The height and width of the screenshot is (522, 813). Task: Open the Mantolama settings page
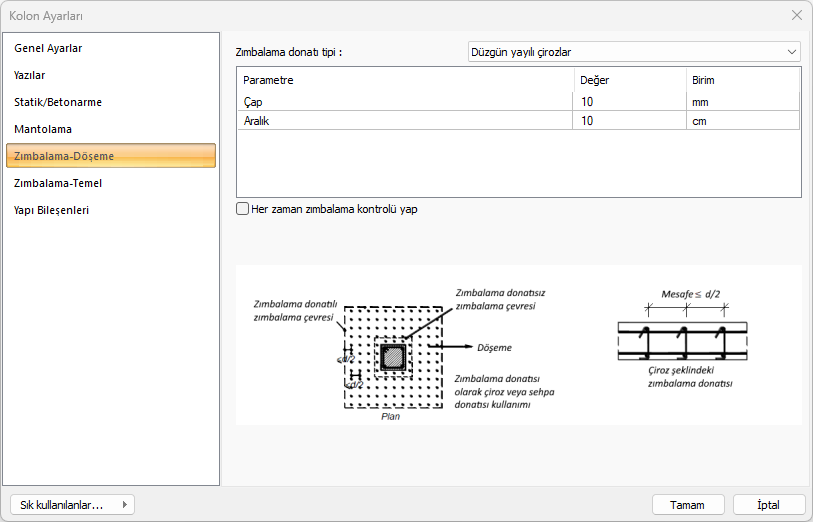click(x=43, y=129)
